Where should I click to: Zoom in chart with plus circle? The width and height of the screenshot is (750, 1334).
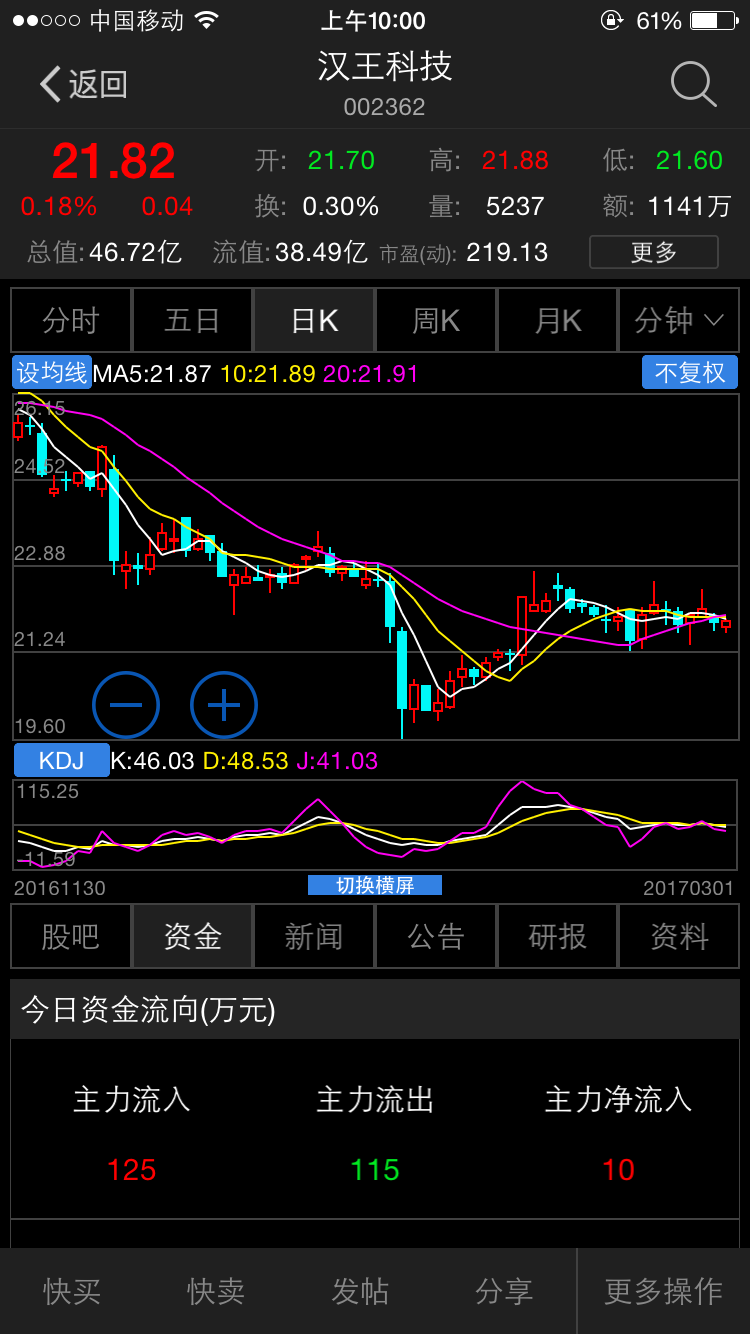pos(224,705)
